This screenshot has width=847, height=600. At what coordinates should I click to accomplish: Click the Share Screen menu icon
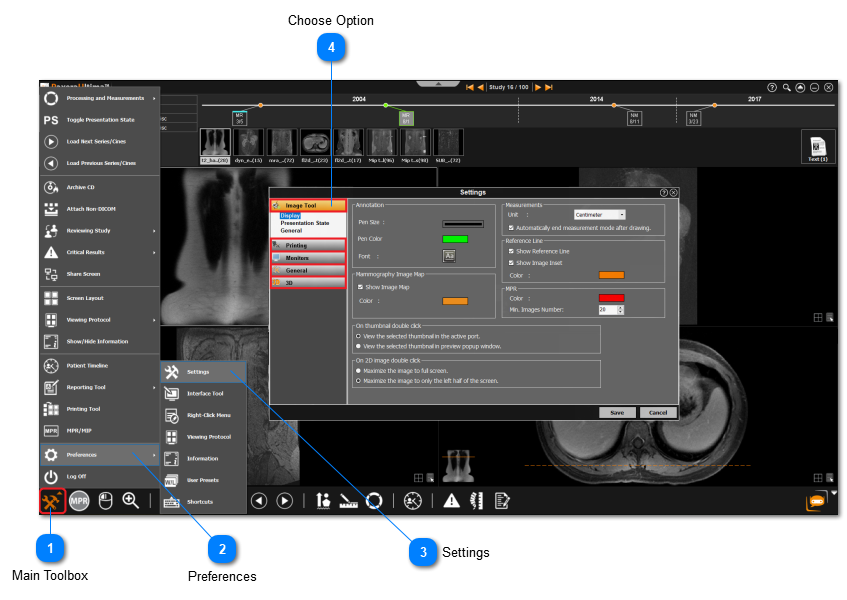point(51,274)
